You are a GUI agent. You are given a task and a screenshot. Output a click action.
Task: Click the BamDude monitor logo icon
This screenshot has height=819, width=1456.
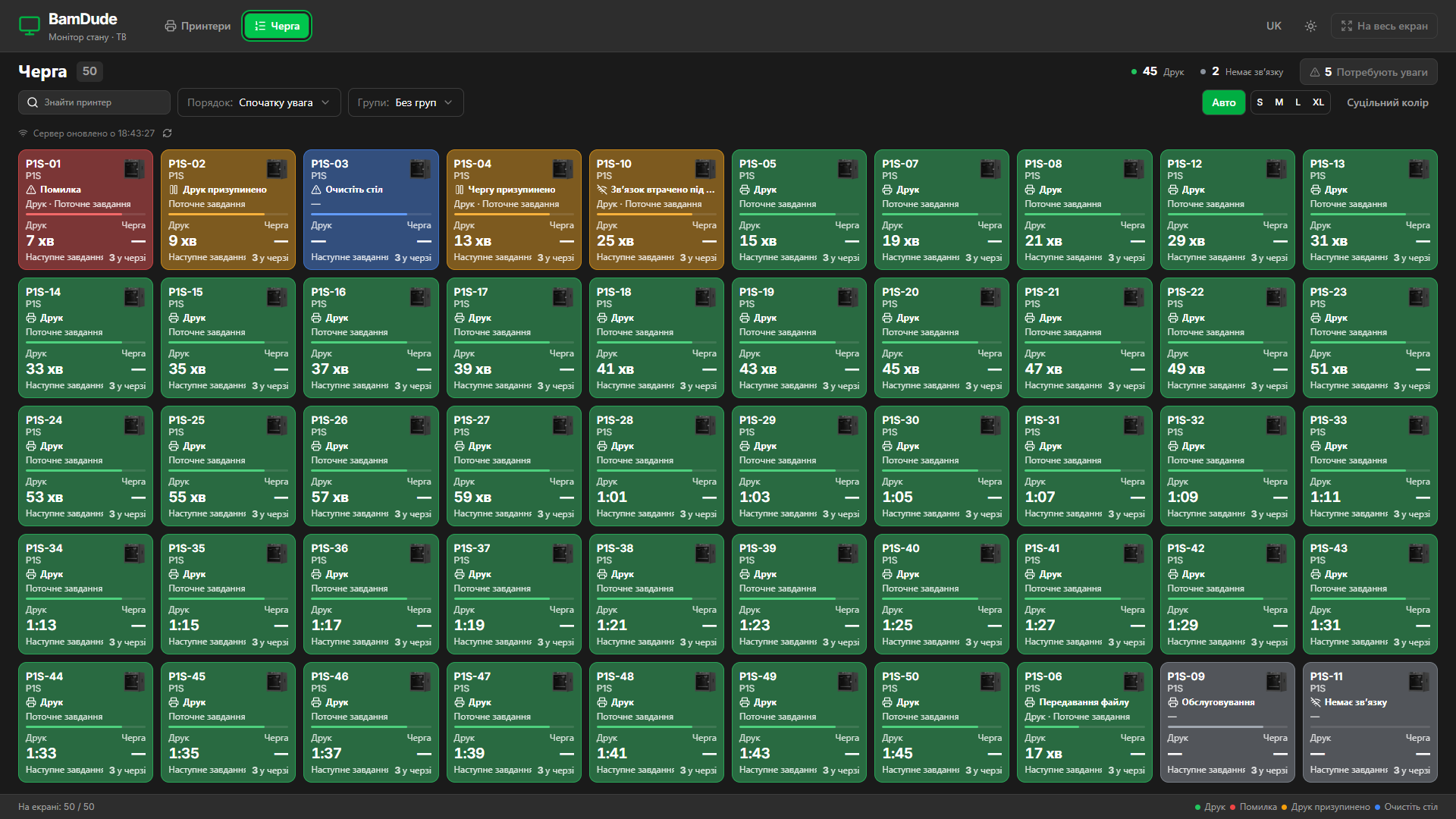[29, 26]
